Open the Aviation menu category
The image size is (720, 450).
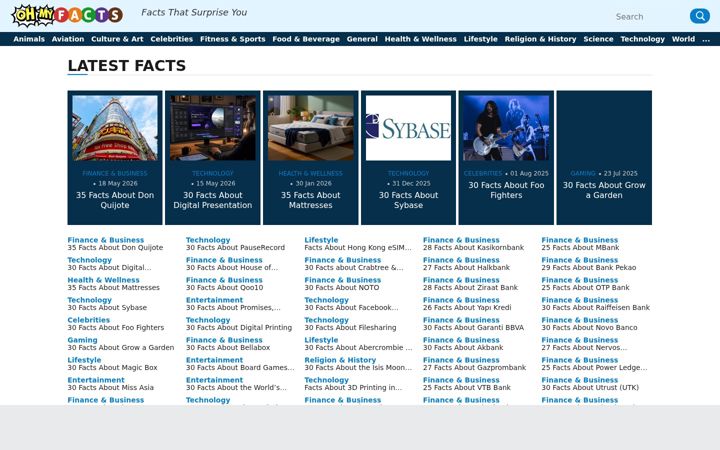point(68,39)
